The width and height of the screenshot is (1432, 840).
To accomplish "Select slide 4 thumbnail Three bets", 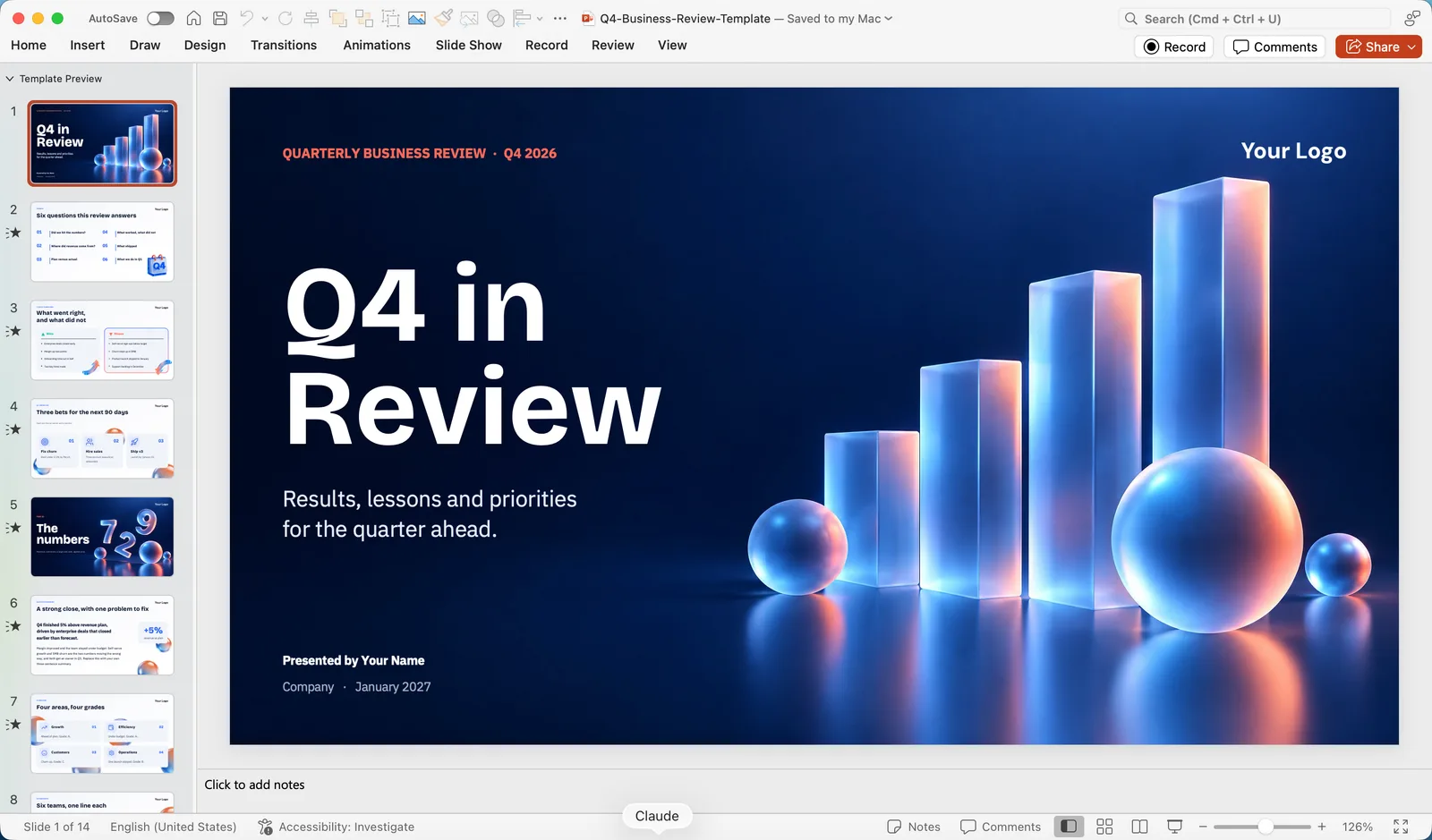I will [102, 438].
